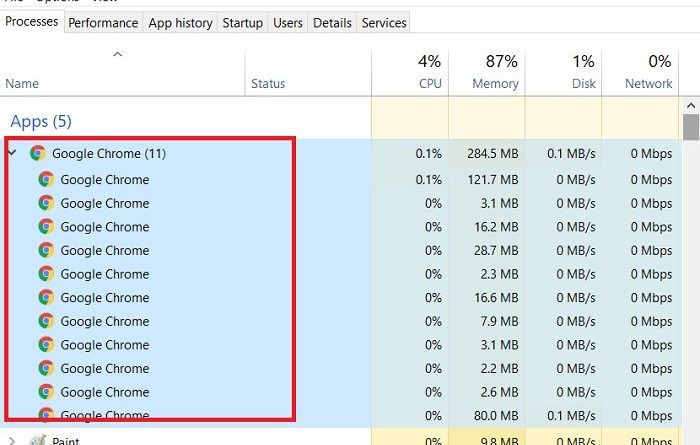Switch to the Processes tab
700x445 pixels.
[x=32, y=21]
